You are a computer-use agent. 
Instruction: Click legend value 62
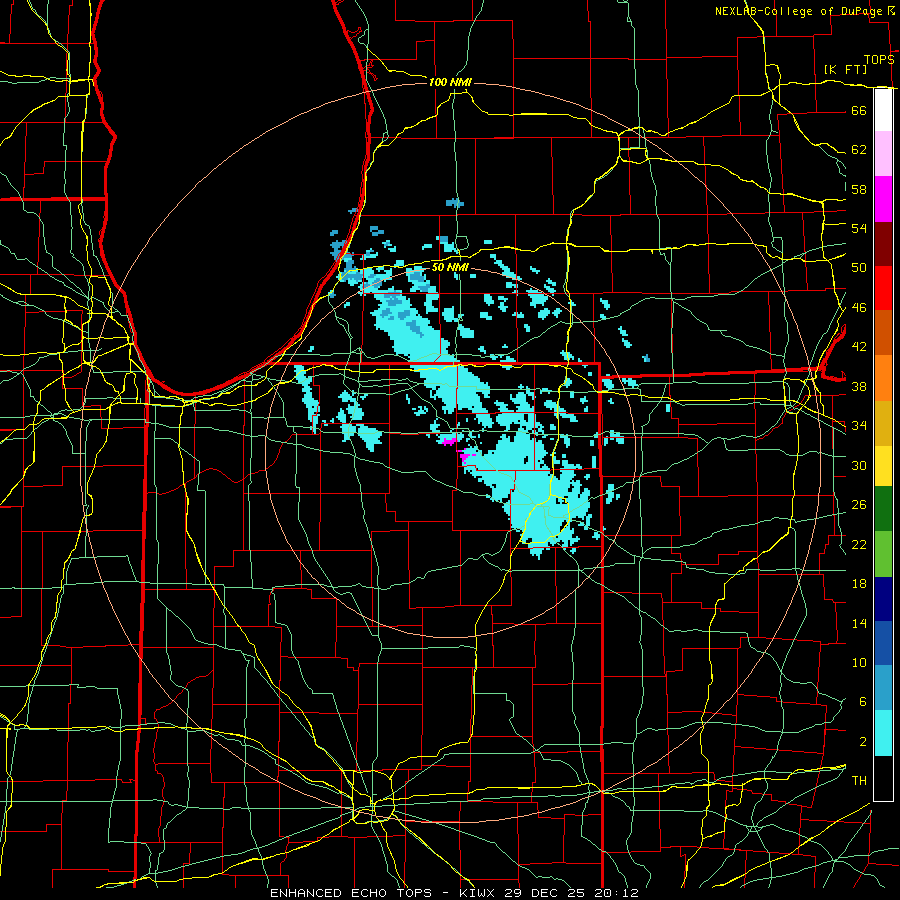tap(859, 149)
